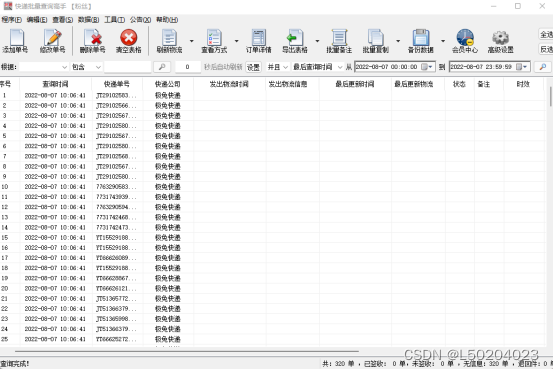
Task: Expand the 批量复制 dropdown arrow
Action: 398,41
